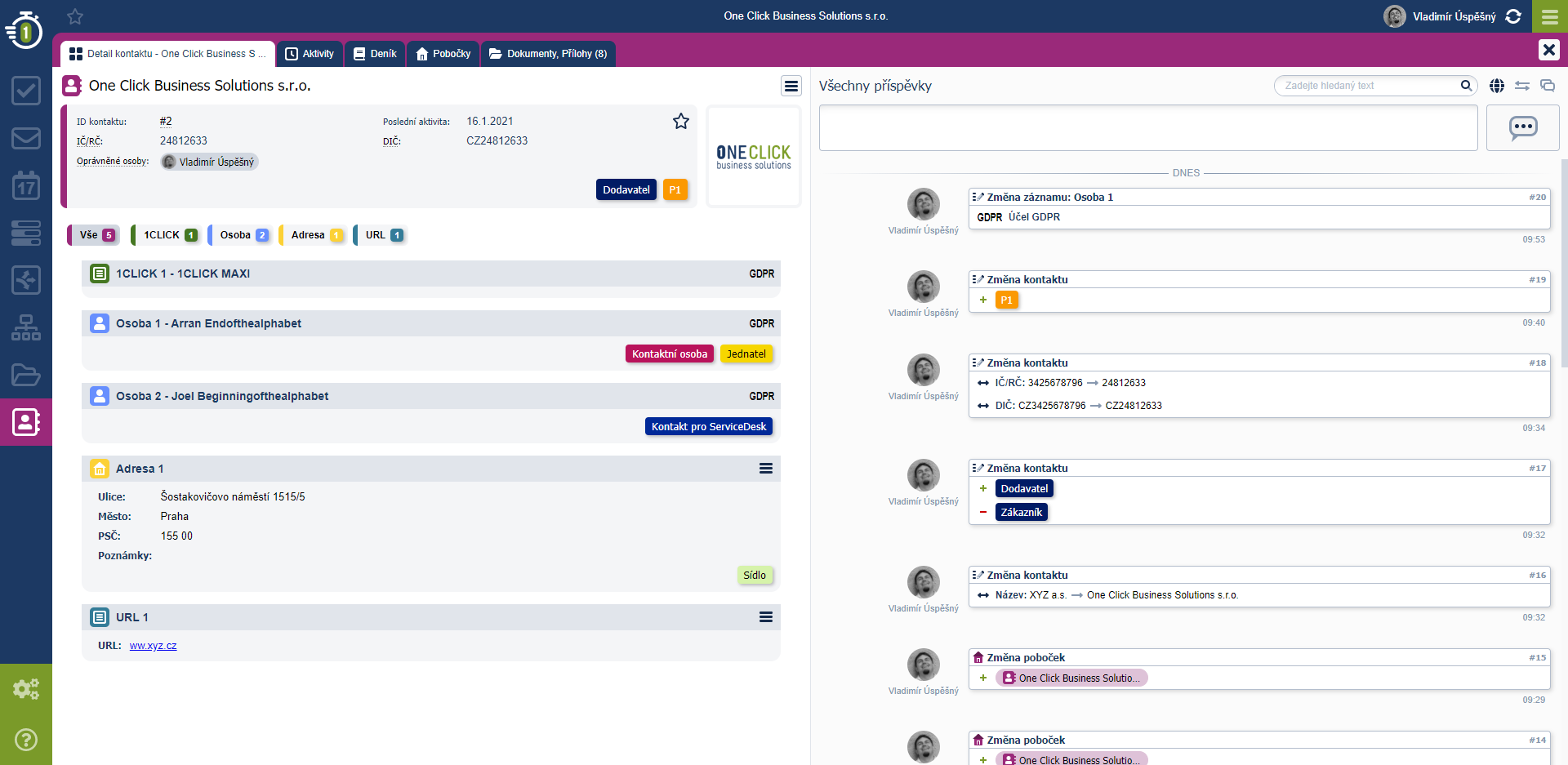Open the mail envelope icon in sidebar
Viewport: 1568px width, 765px height.
tap(26, 138)
